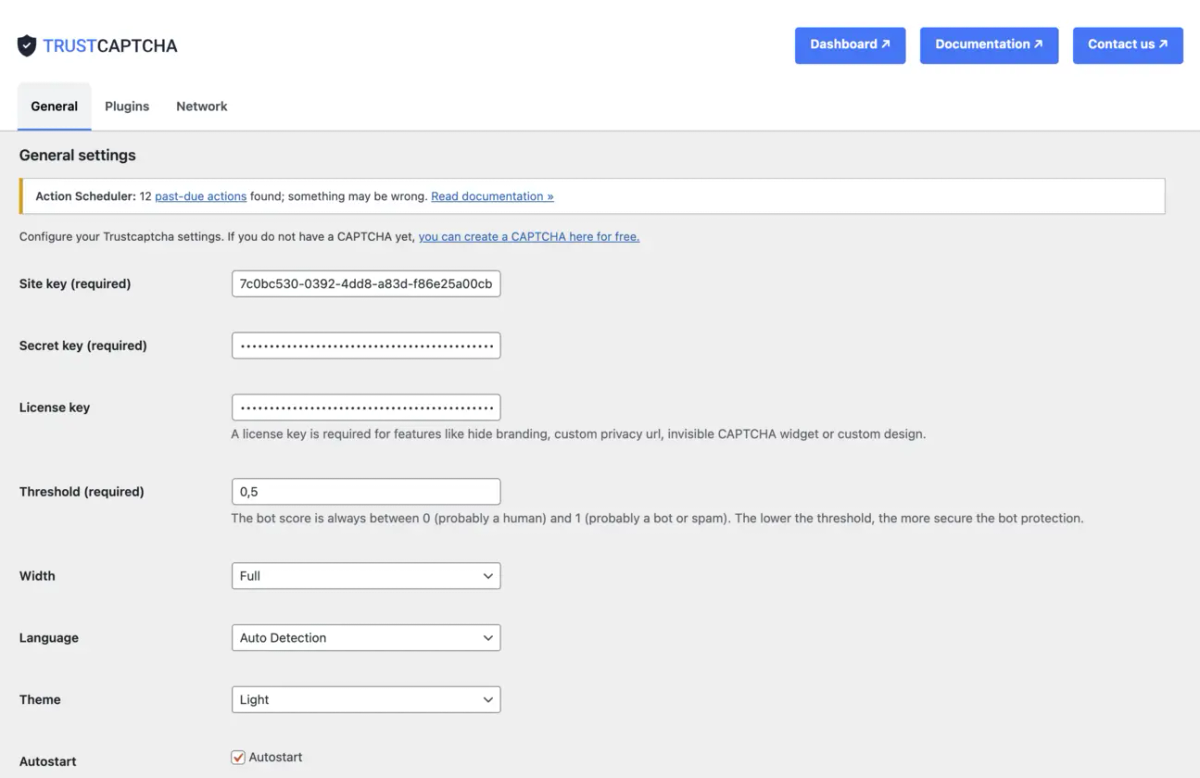Viewport: 1200px width, 778px height.
Task: Open the Theme dropdown showing Light
Action: pyautogui.click(x=365, y=699)
